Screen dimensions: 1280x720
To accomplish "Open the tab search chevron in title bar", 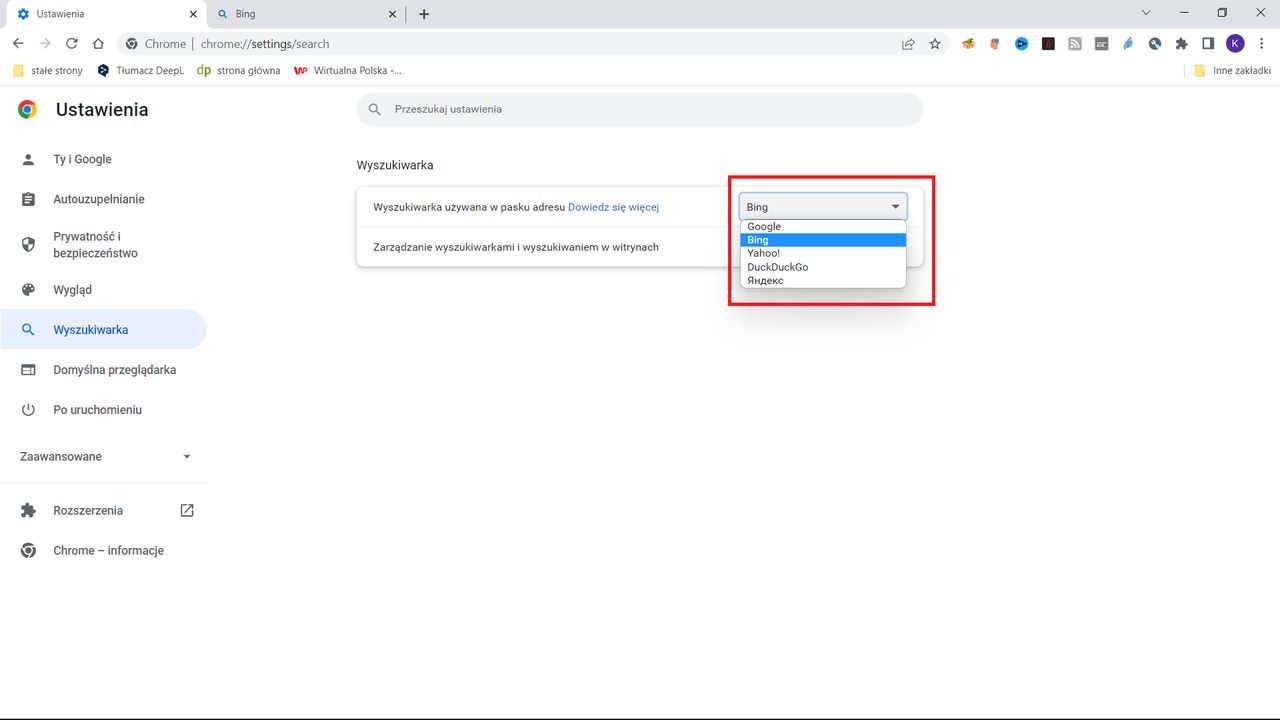I will click(1146, 13).
